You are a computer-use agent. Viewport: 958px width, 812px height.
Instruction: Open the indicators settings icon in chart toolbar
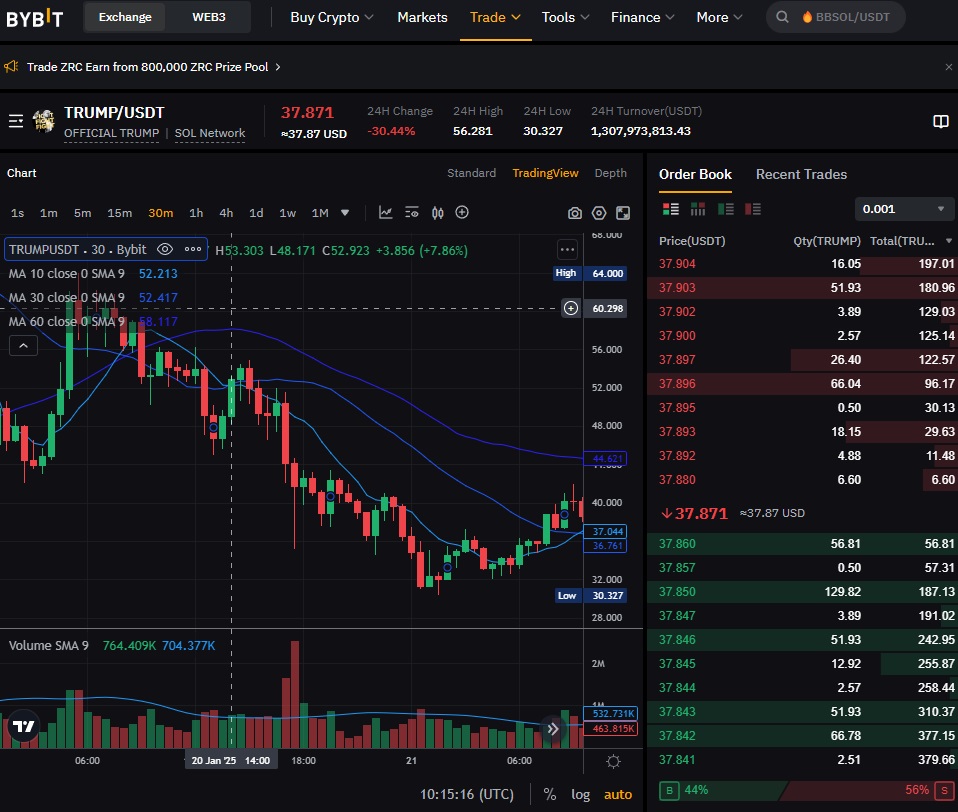pos(412,213)
